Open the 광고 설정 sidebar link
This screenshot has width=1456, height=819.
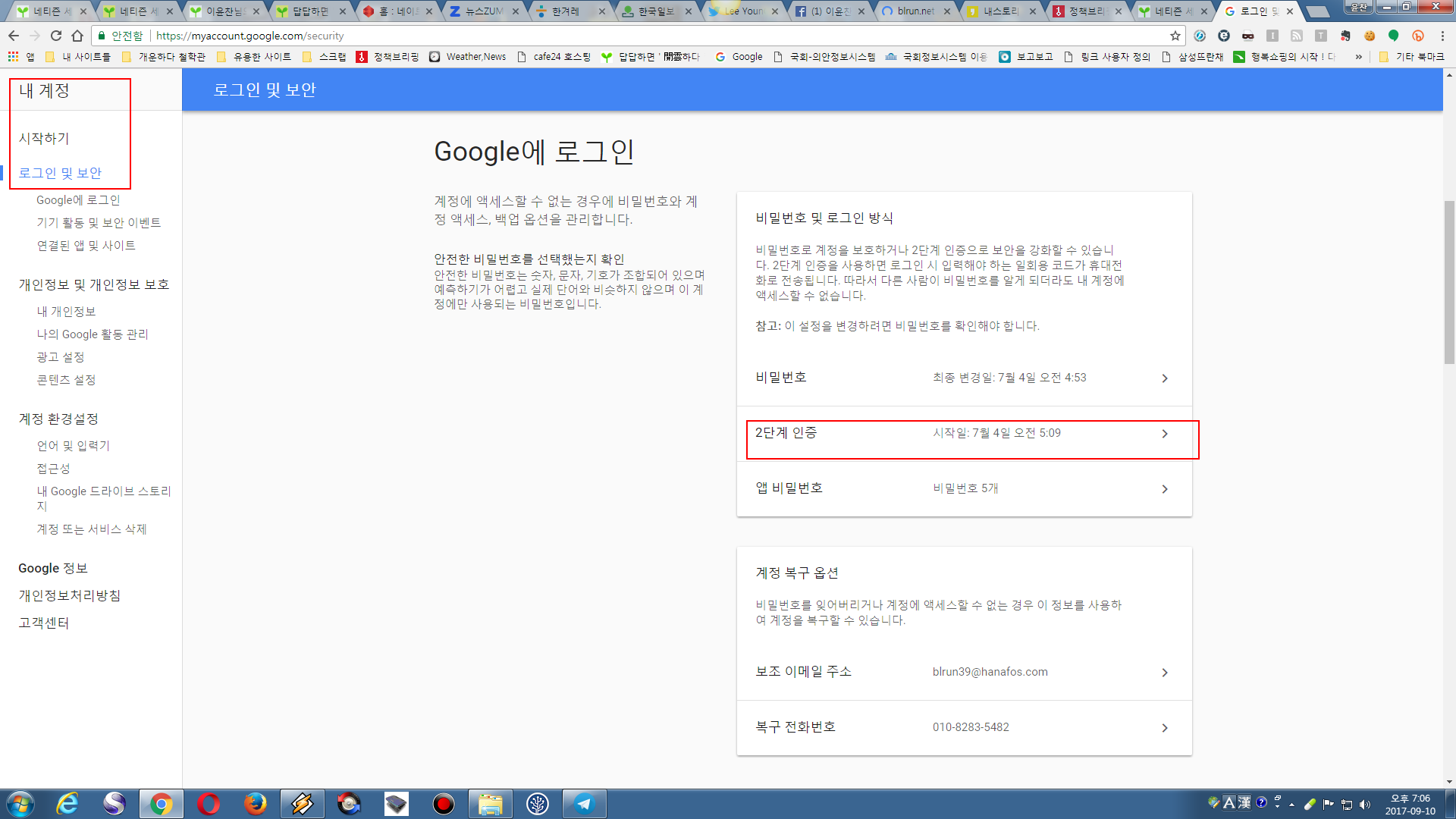pos(60,357)
